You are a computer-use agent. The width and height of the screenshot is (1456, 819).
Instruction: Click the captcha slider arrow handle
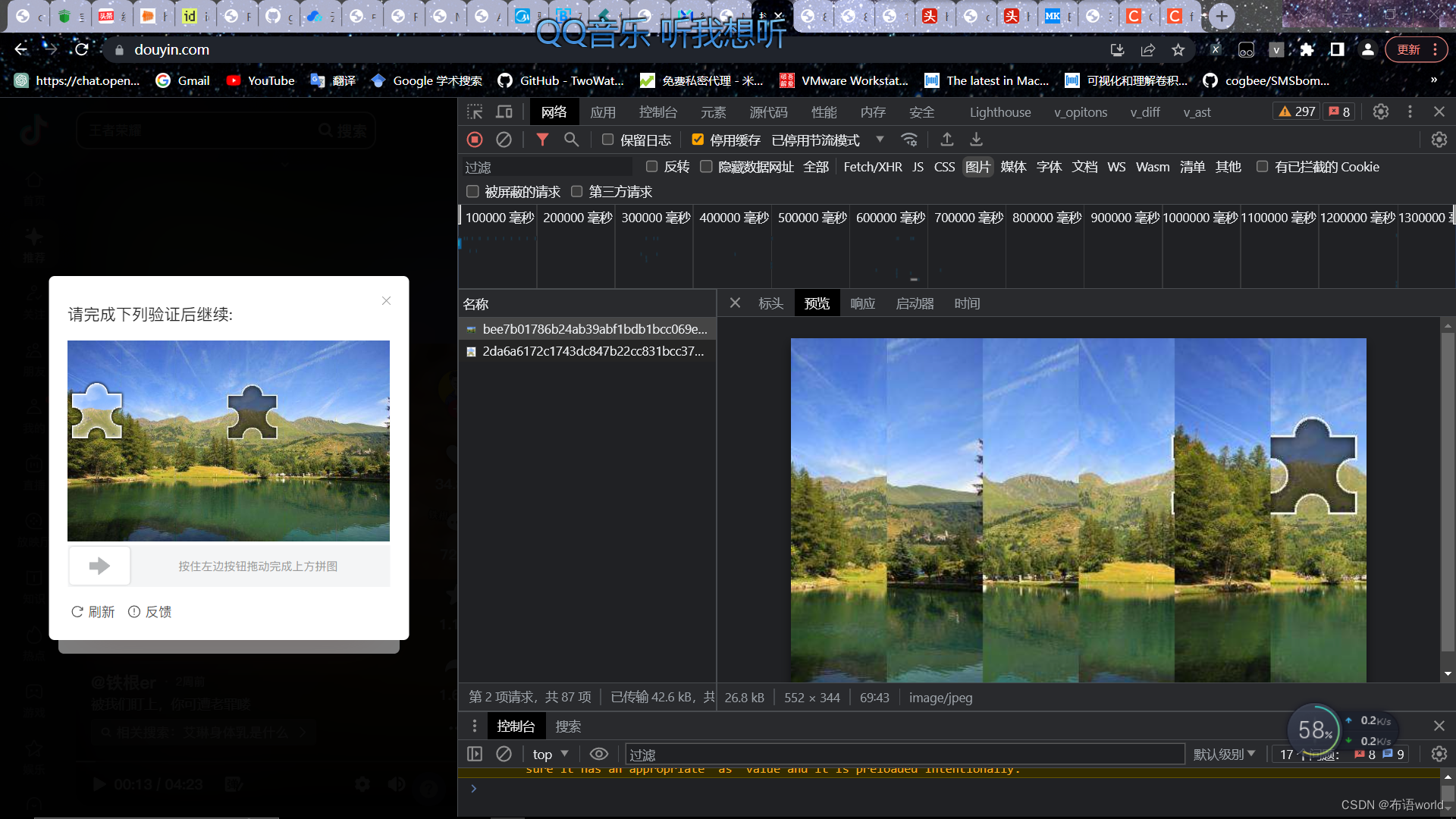coord(99,566)
